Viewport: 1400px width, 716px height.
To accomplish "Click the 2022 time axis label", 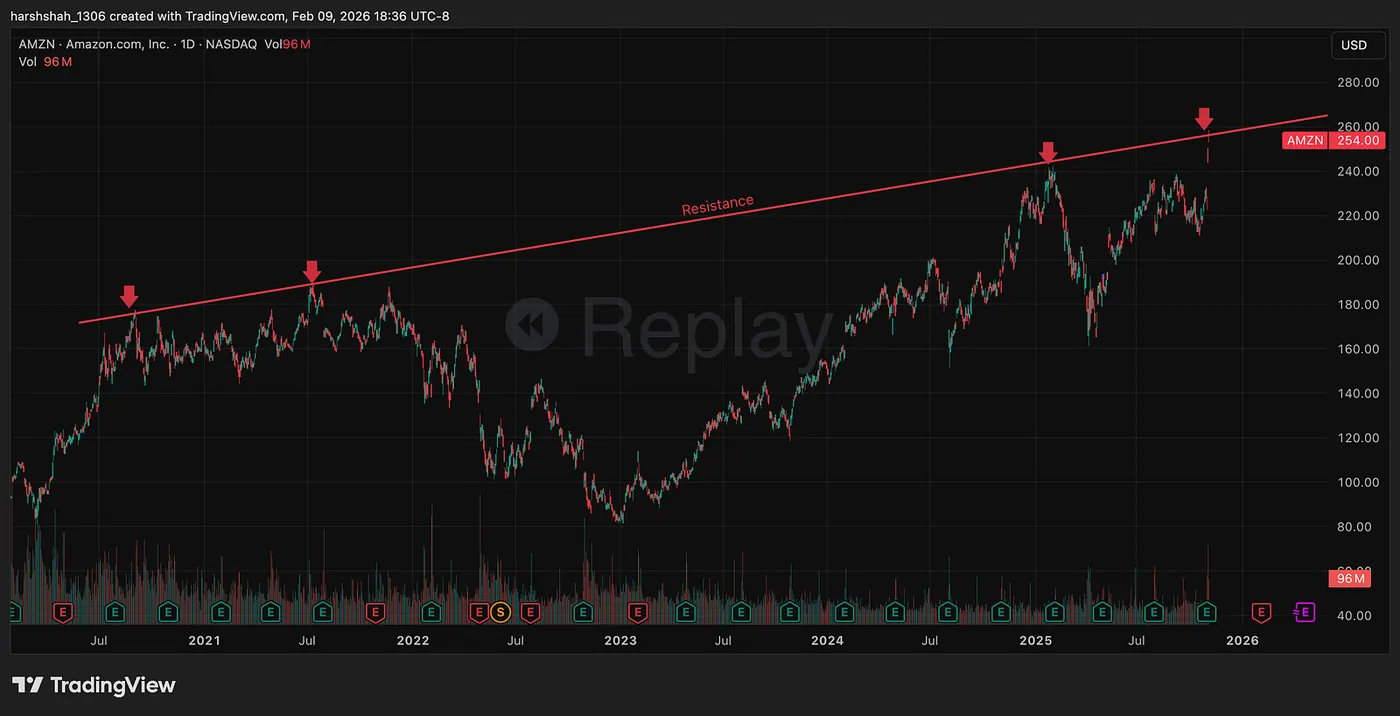I will point(412,640).
